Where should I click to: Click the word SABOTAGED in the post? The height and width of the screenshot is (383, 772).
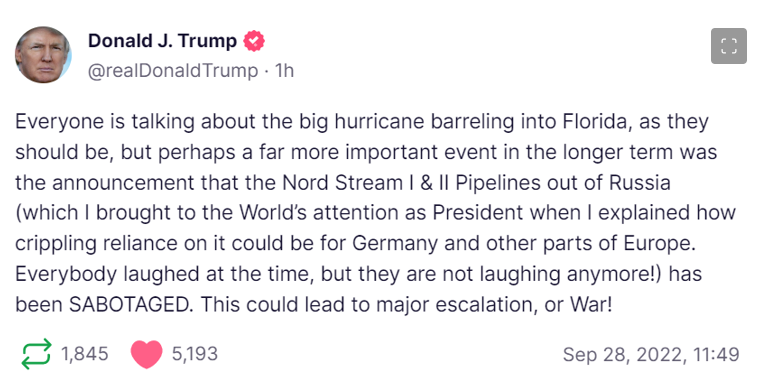point(128,305)
